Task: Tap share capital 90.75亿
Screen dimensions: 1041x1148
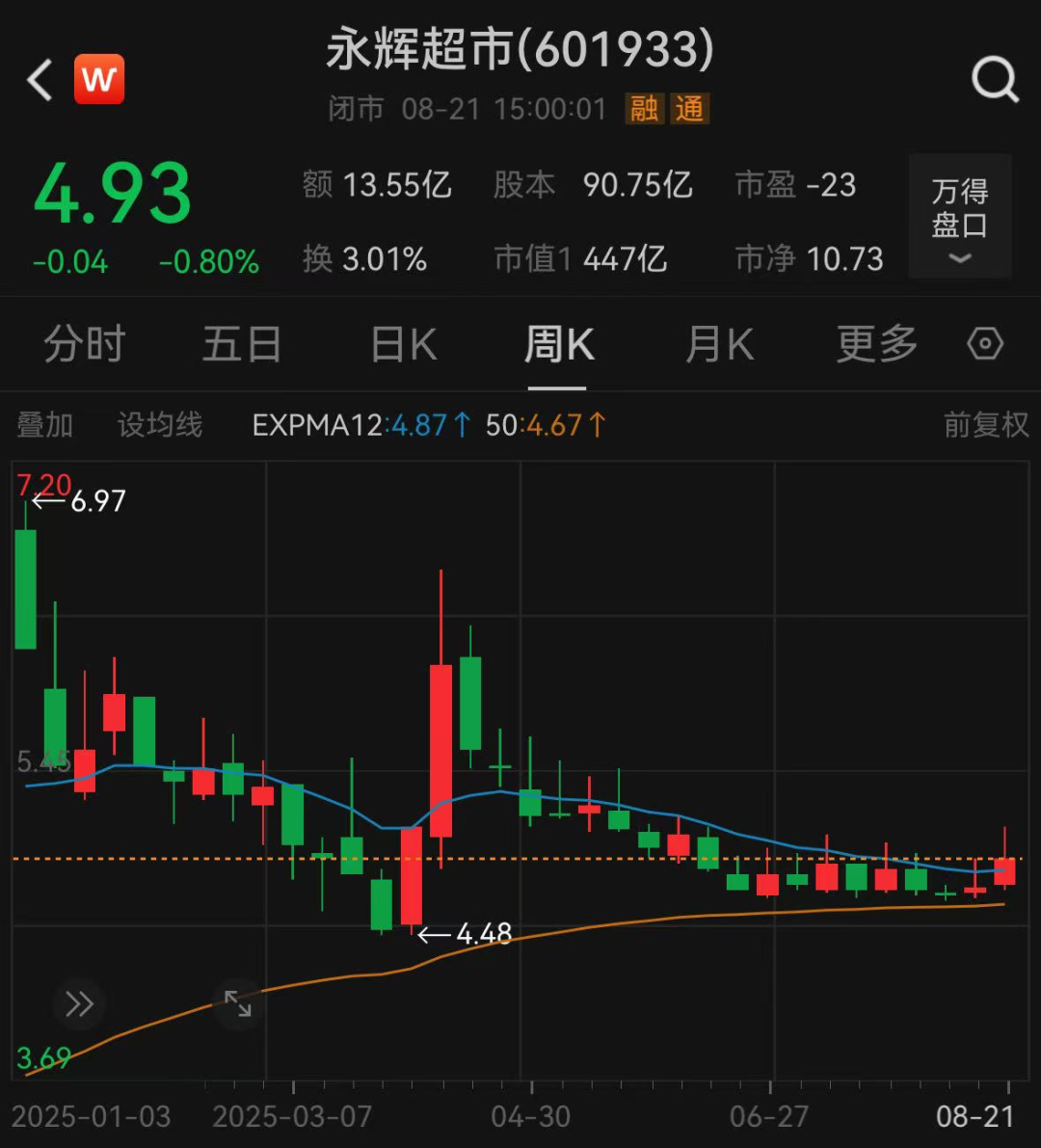Action: pyautogui.click(x=638, y=185)
